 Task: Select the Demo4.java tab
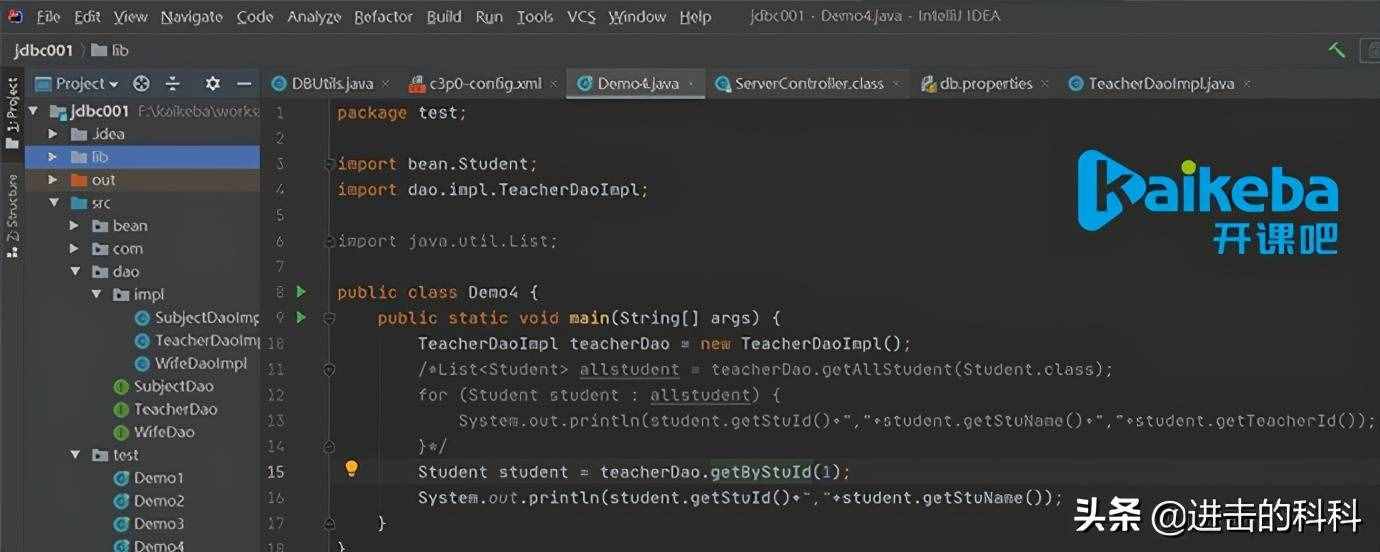[x=638, y=84]
